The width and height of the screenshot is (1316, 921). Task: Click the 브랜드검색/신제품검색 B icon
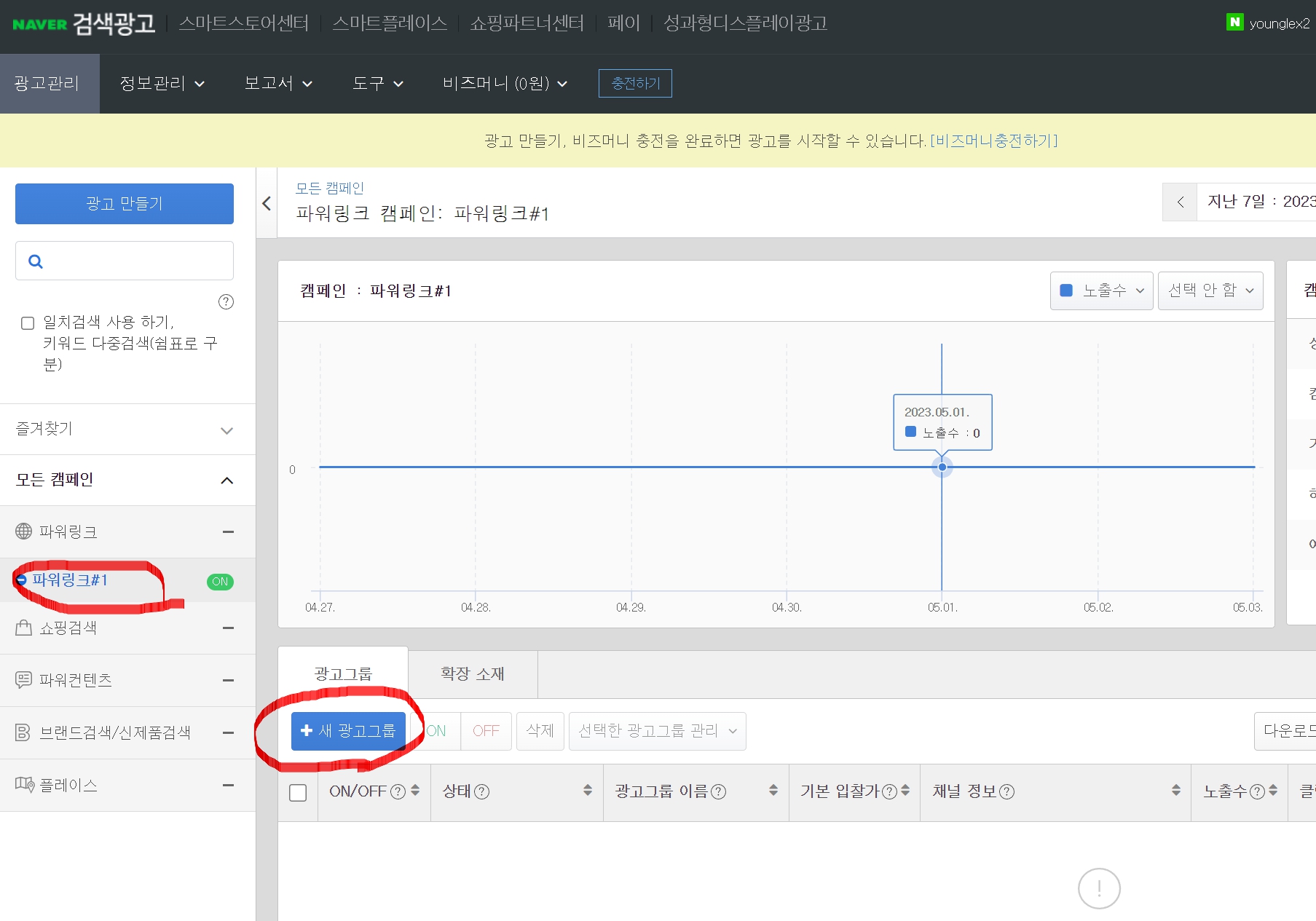pyautogui.click(x=23, y=732)
